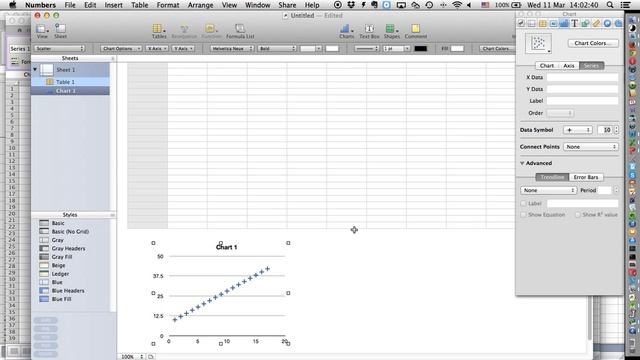Click the Notification Center icon
This screenshot has height=360, width=640.
tap(625, 5)
